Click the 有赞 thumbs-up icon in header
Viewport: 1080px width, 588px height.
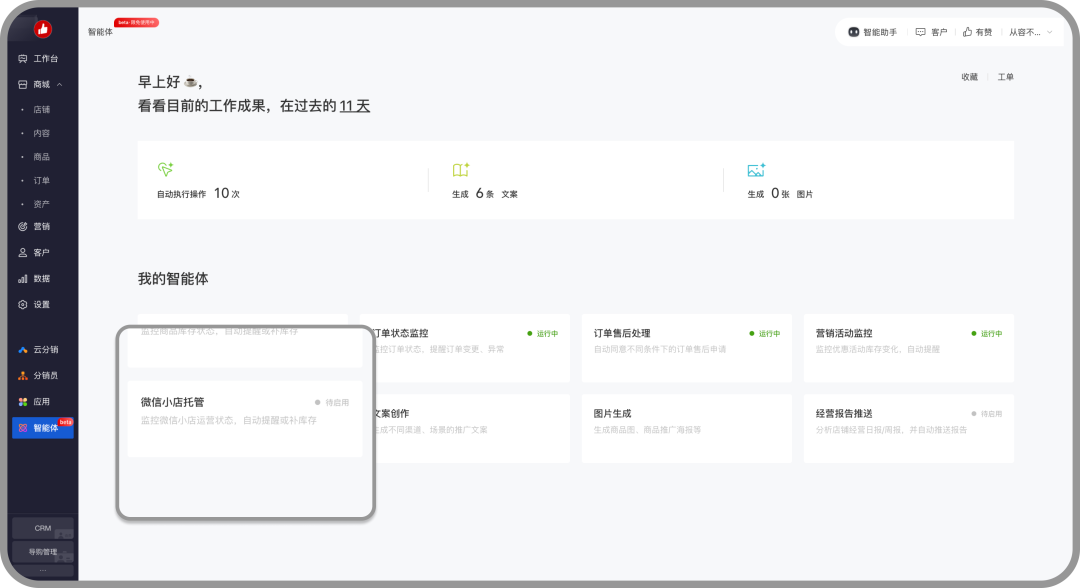(967, 32)
